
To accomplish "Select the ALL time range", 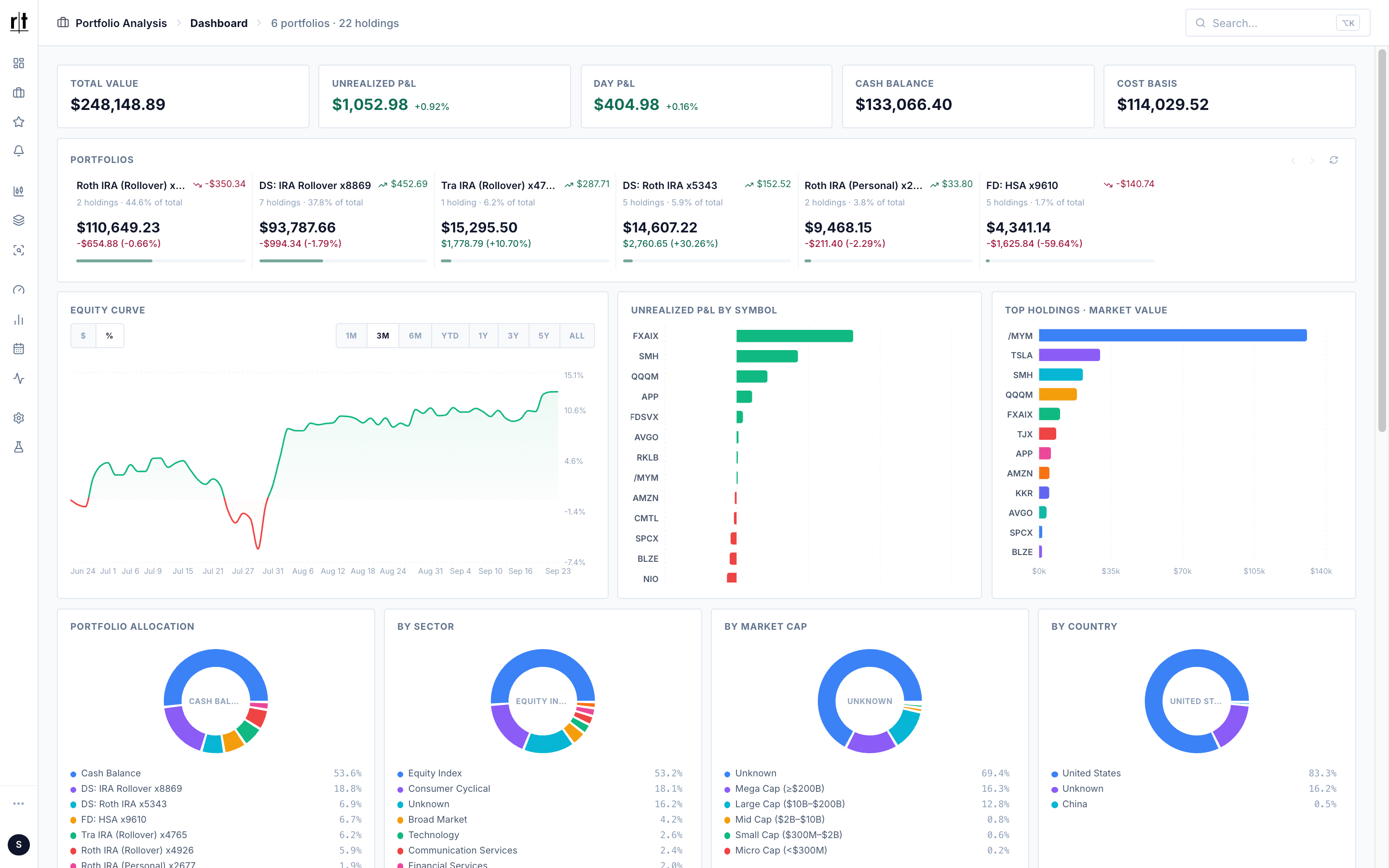I will click(577, 336).
